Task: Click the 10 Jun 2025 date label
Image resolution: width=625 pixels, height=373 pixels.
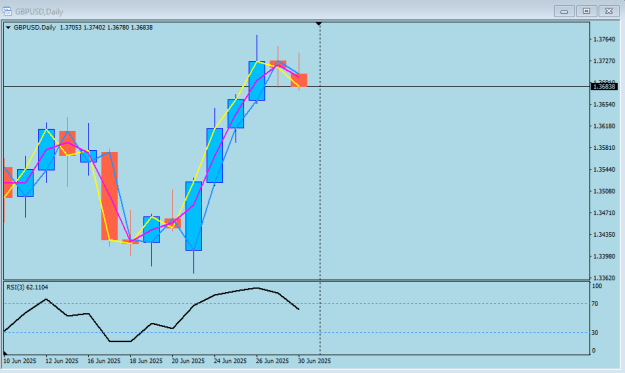Action: (x=20, y=361)
